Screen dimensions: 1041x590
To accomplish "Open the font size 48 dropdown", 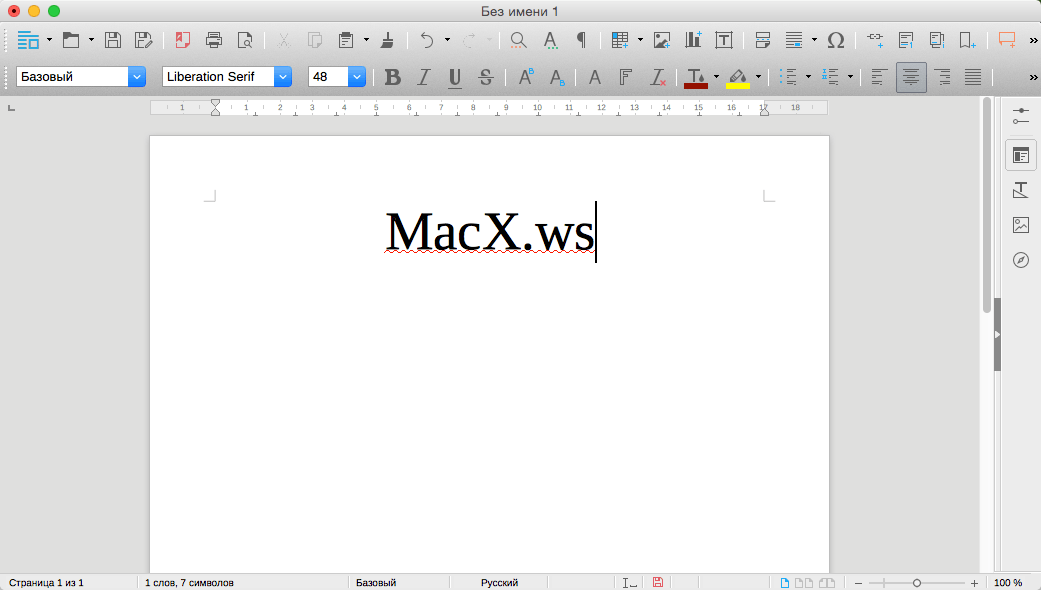I will (357, 76).
